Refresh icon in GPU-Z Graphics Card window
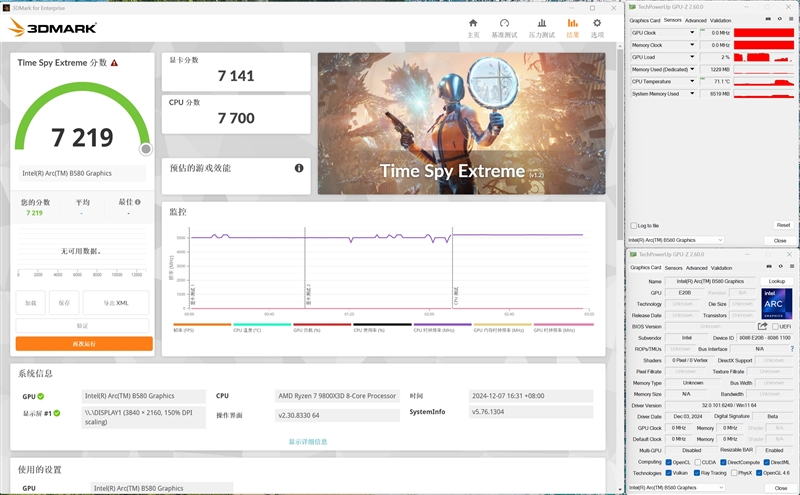Image resolution: width=800 pixels, height=495 pixels. (780, 266)
